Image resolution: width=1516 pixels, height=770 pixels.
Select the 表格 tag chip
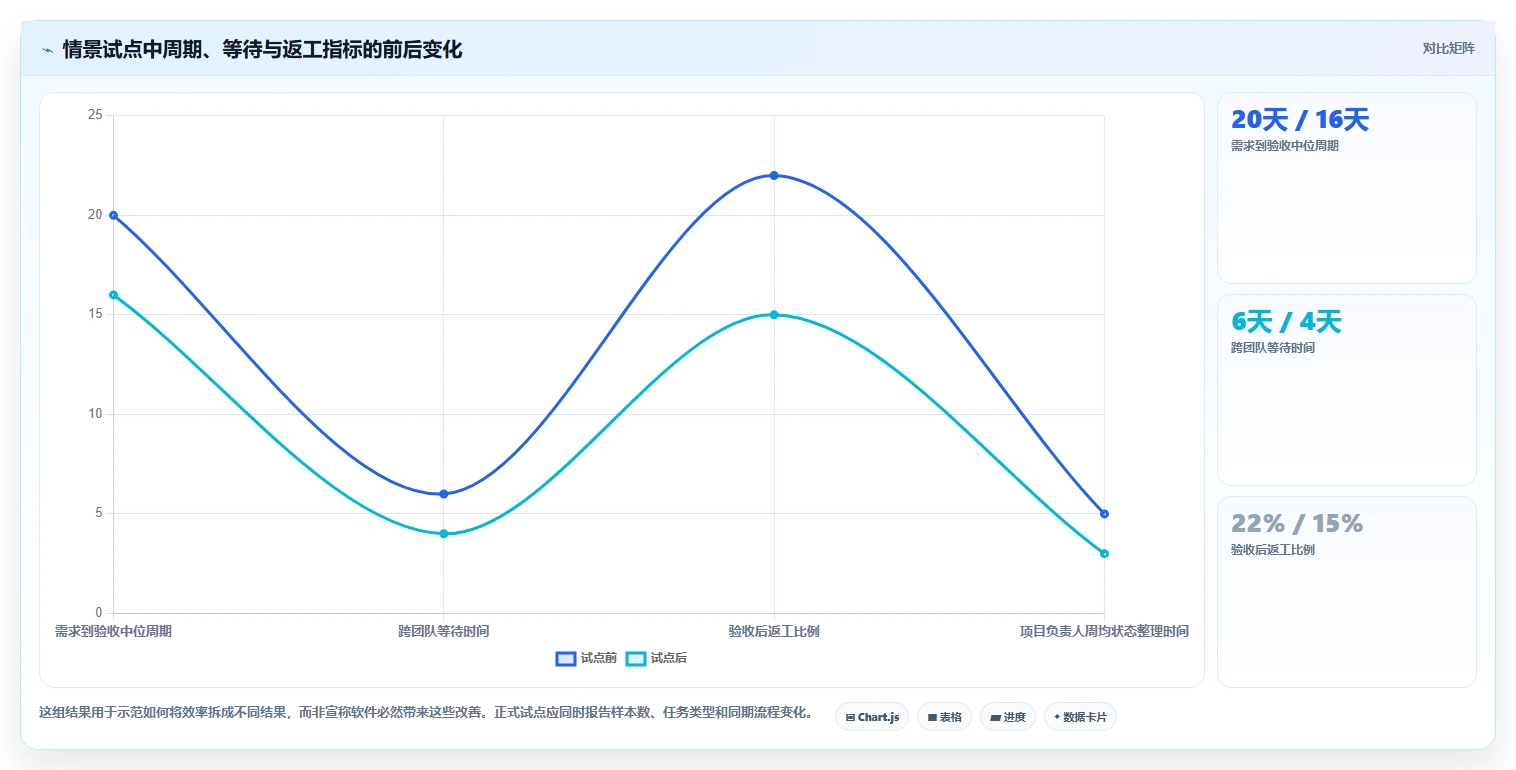[x=944, y=717]
